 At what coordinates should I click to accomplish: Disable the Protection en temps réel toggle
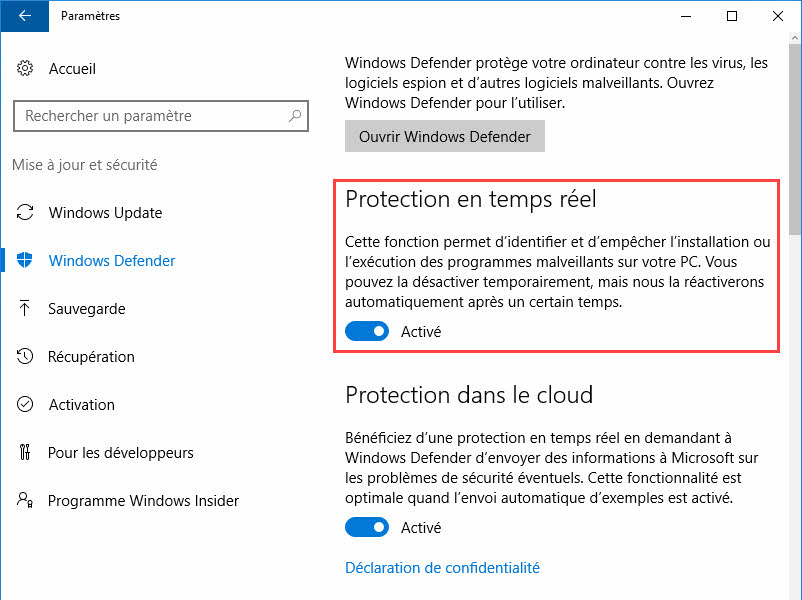pos(366,331)
